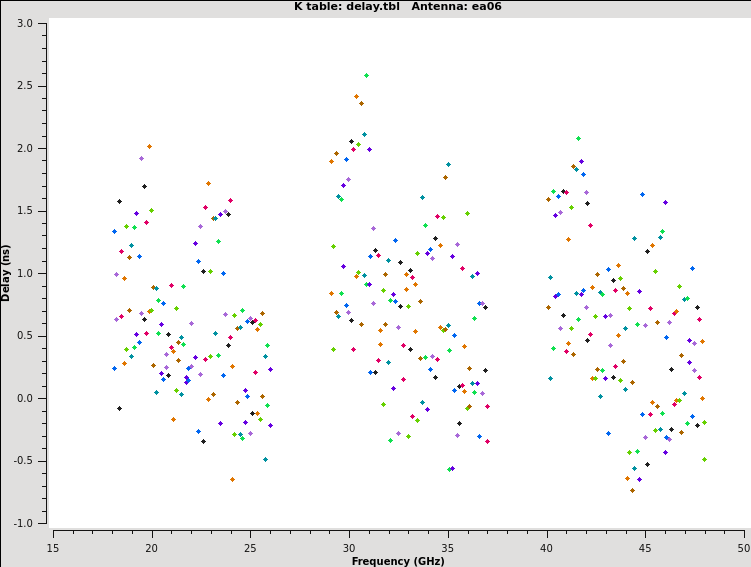Click the 35 x-axis tick label
Image resolution: width=751 pixels, height=567 pixels.
[x=448, y=547]
